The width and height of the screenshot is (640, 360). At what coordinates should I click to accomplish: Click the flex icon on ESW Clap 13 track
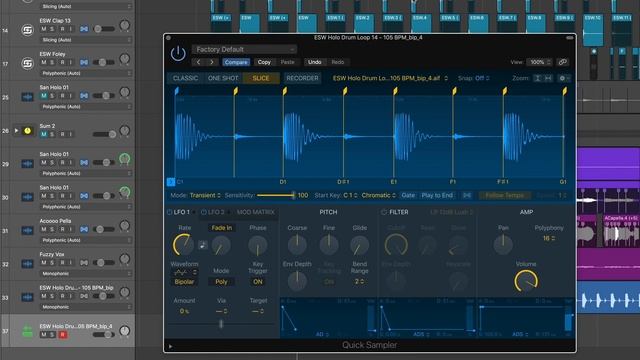(x=84, y=29)
